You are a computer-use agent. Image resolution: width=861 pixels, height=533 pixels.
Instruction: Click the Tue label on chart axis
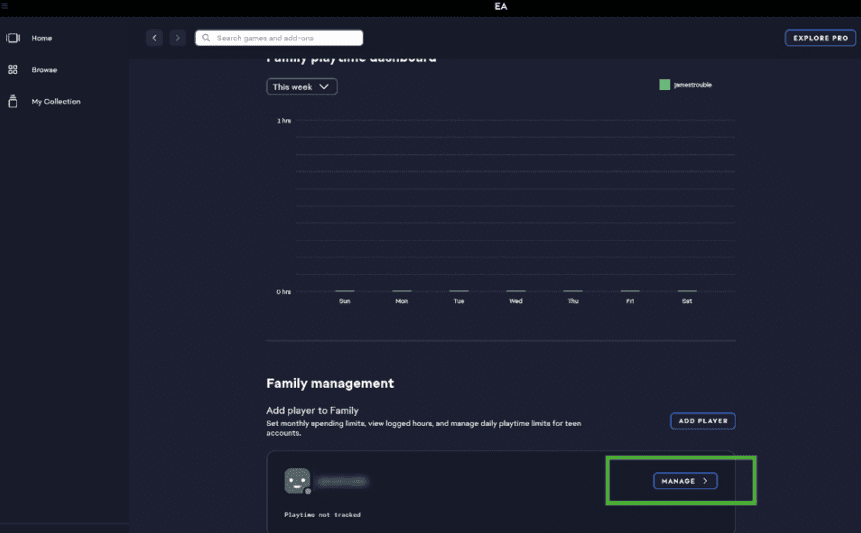pyautogui.click(x=459, y=301)
